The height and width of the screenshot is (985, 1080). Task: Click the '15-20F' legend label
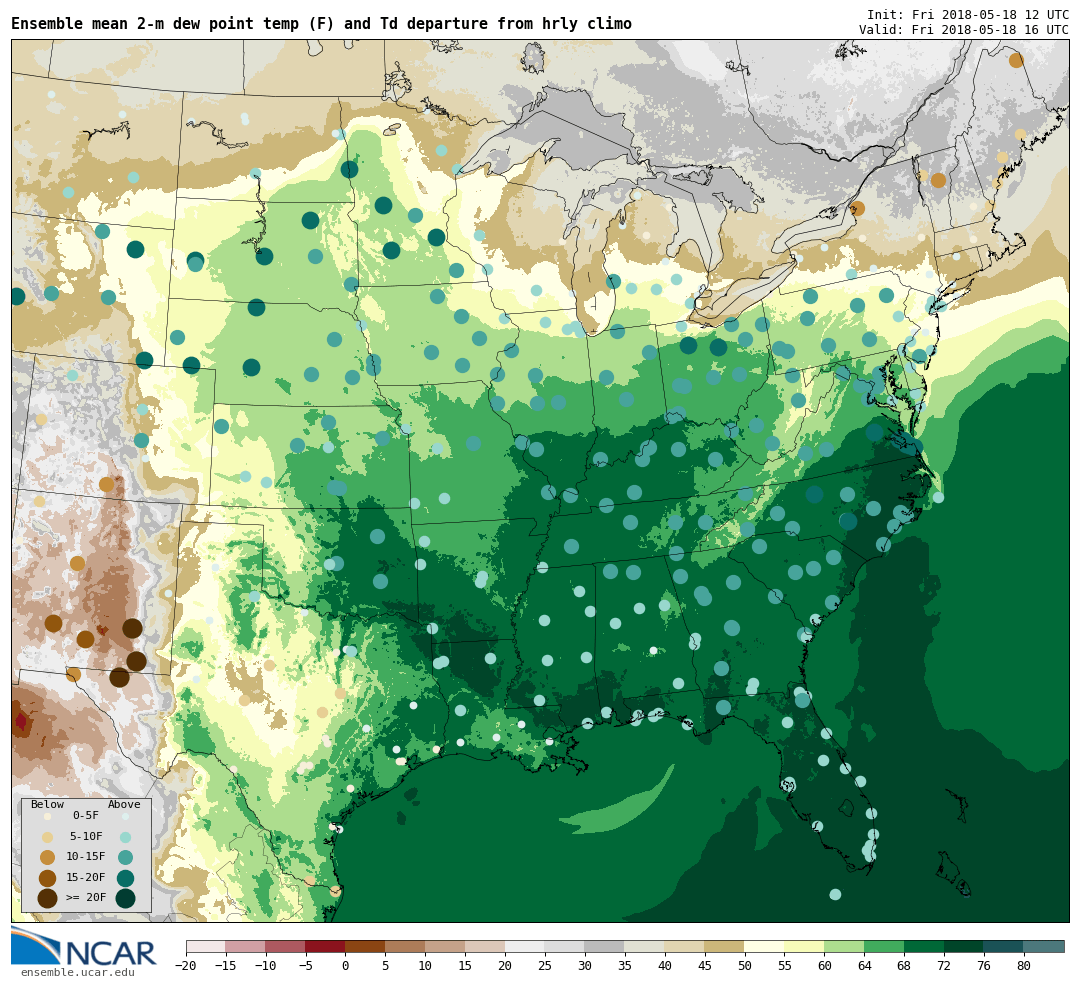[86, 878]
